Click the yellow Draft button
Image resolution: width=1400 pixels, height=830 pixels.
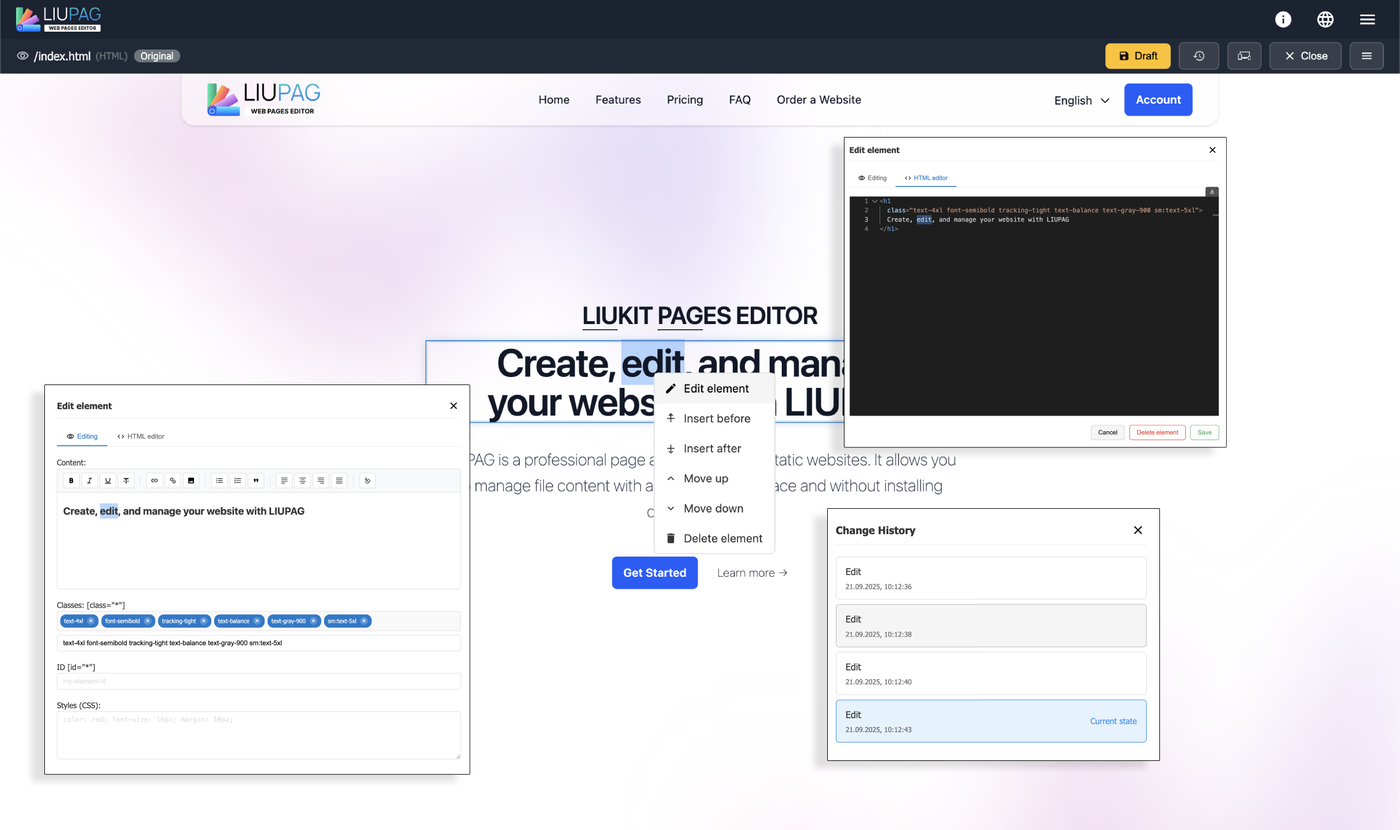point(1137,56)
